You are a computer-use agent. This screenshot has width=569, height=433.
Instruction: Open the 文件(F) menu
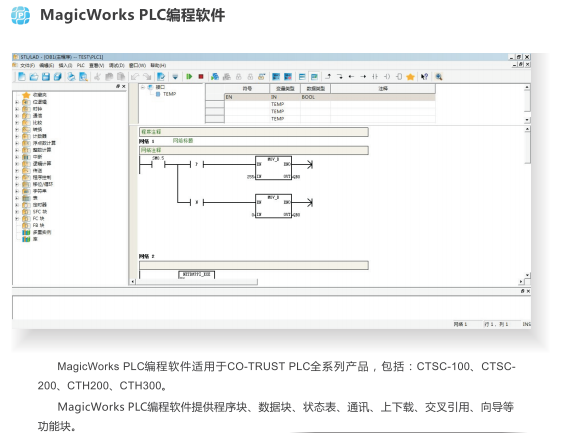pos(28,65)
